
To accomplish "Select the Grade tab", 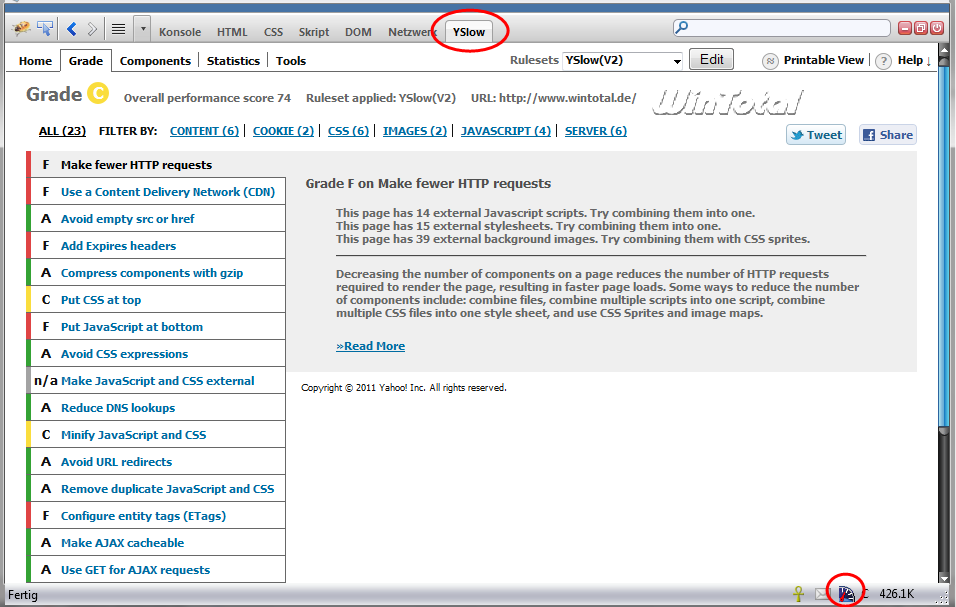I will (x=86, y=61).
